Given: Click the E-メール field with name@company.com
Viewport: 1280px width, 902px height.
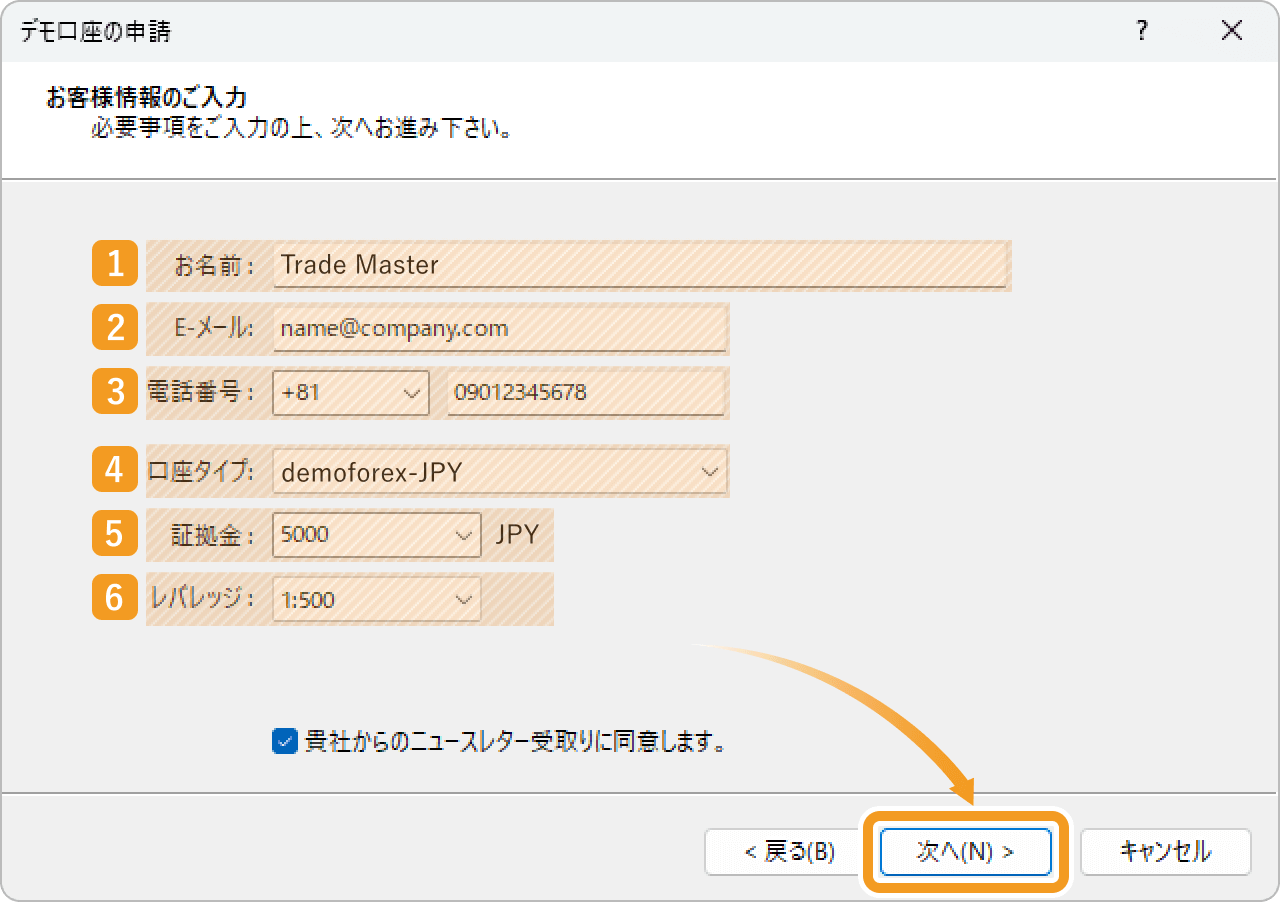Looking at the screenshot, I should point(499,329).
